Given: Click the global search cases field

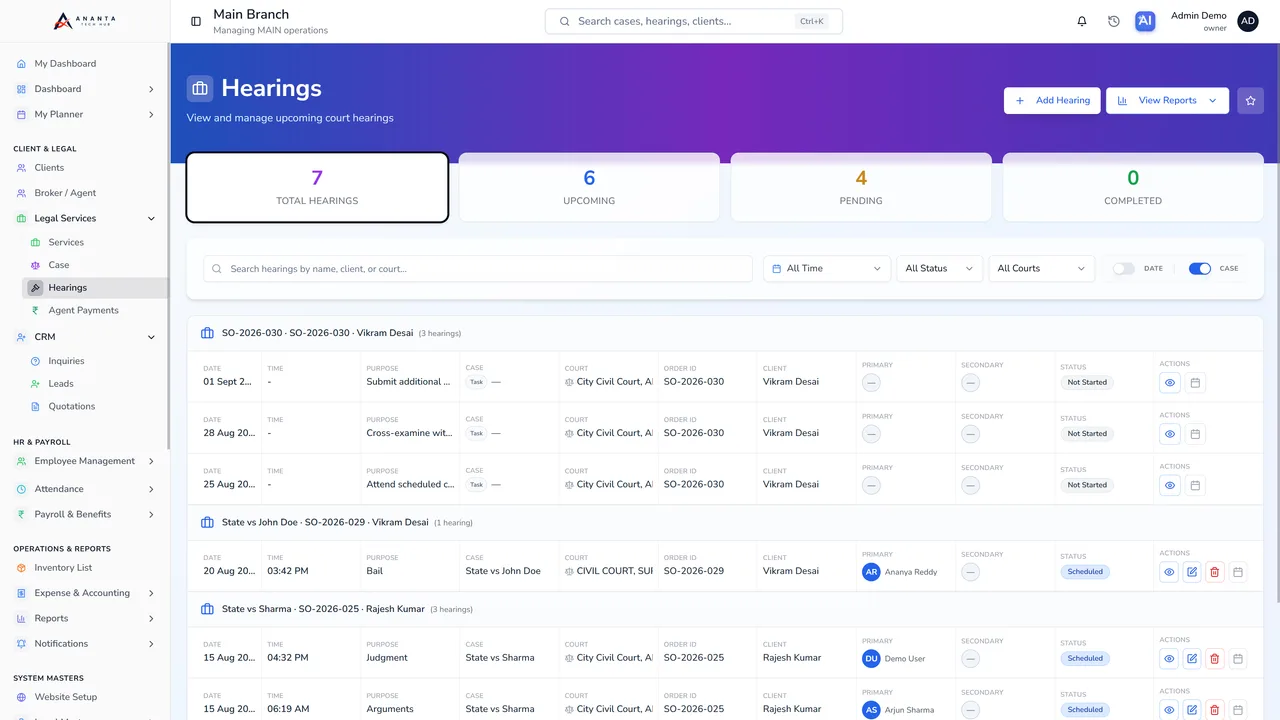Looking at the screenshot, I should tap(694, 21).
